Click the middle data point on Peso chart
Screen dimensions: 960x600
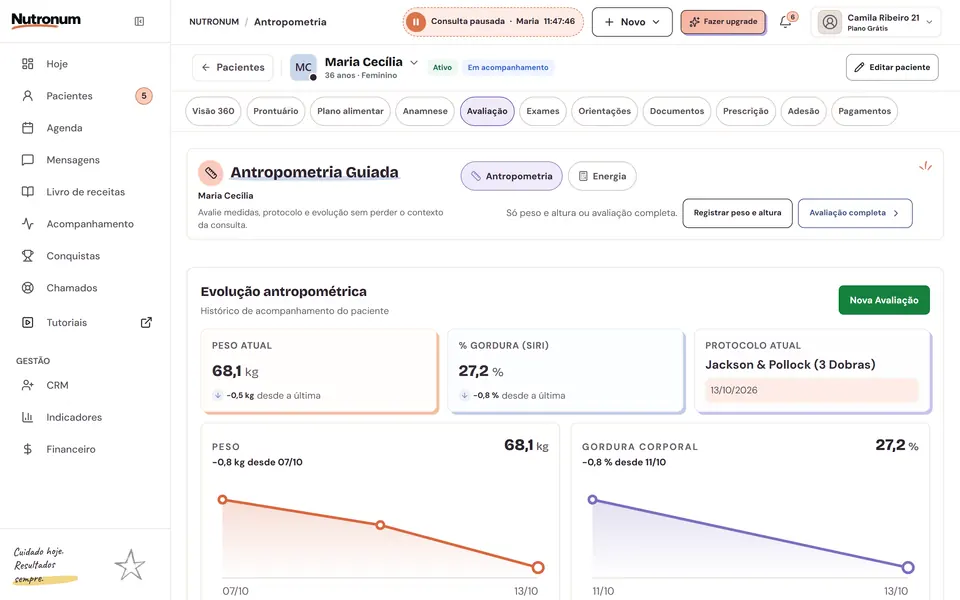380,525
